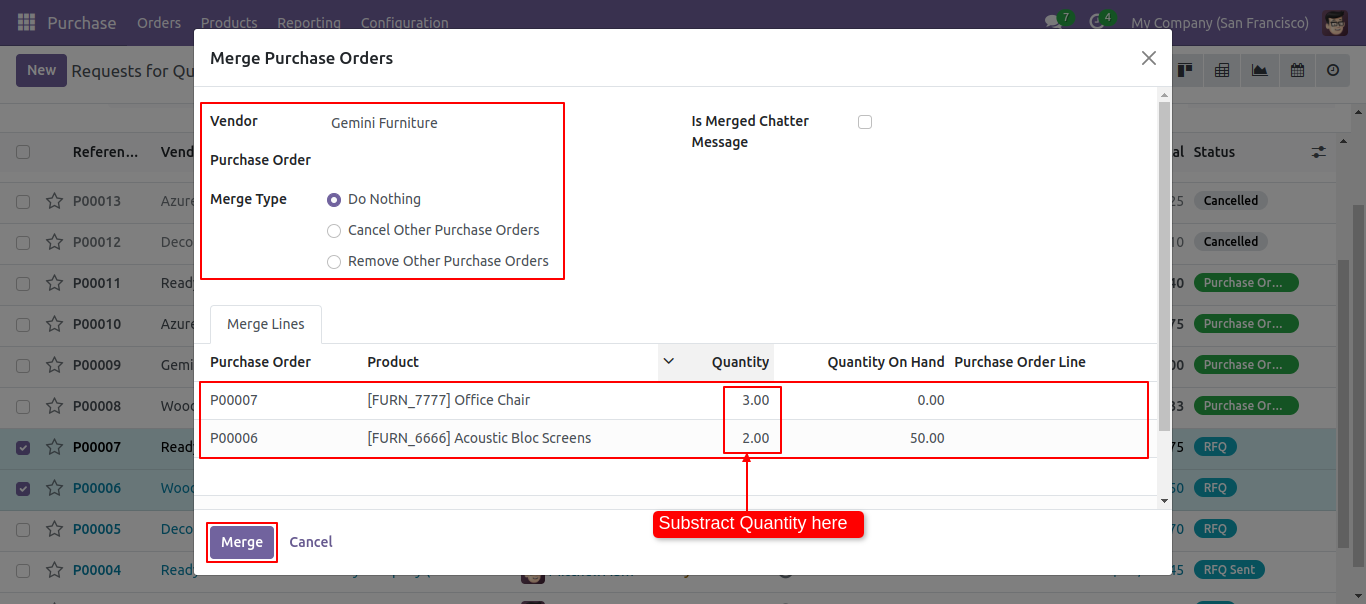Switch to kanban view icon
The image size is (1366, 604).
pos(1186,70)
